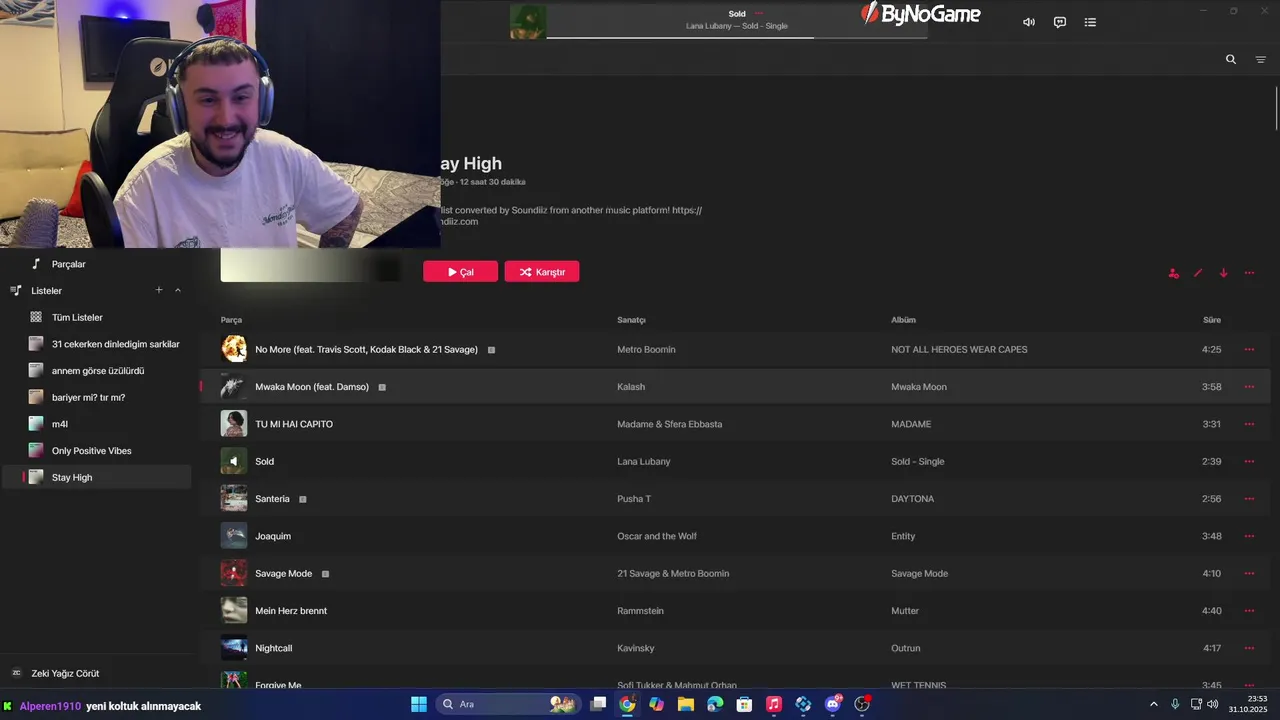
Task: Open the play queue list icon
Action: click(x=1090, y=22)
